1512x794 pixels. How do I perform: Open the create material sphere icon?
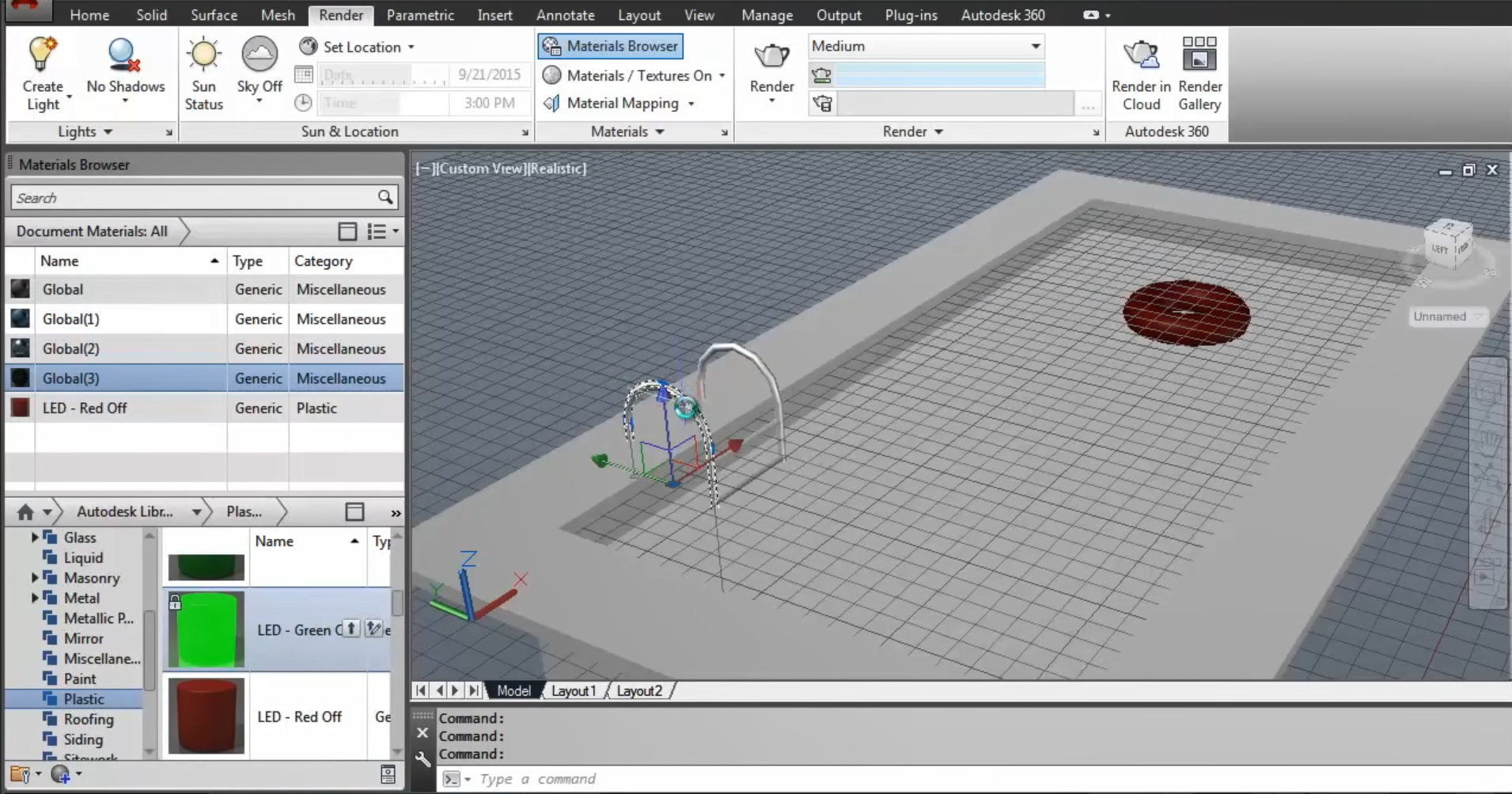coord(65,774)
